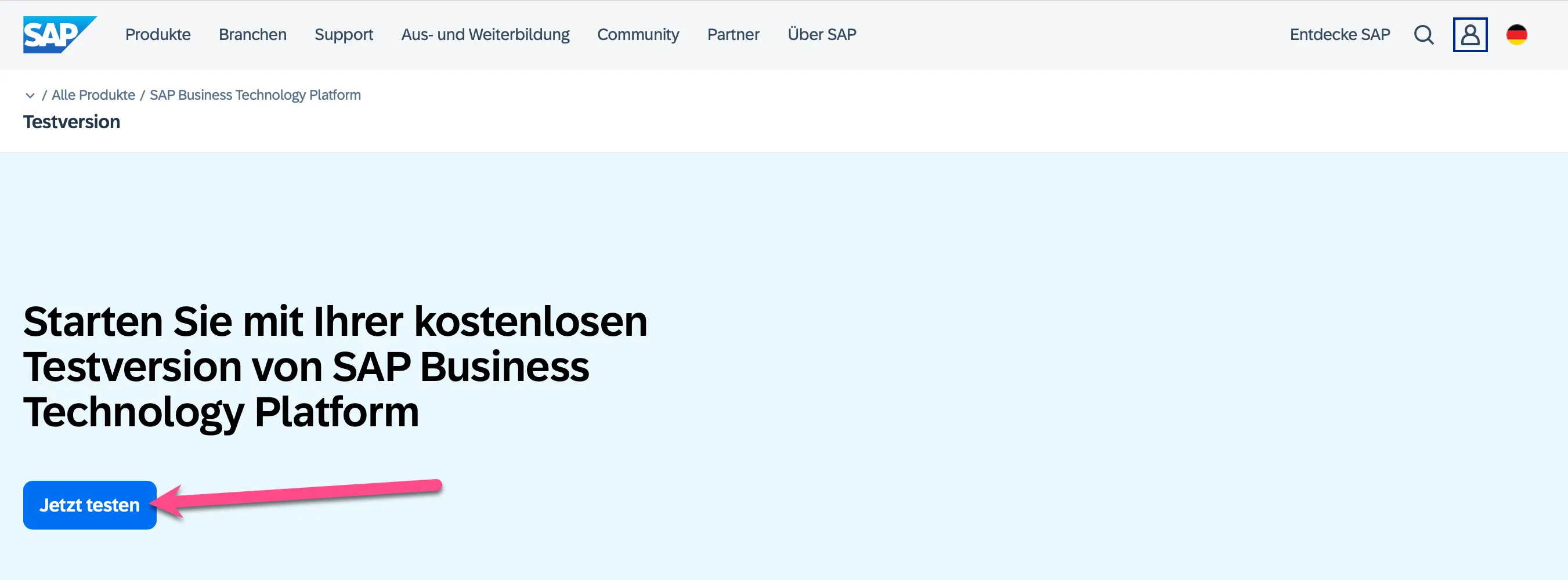Open the Community menu

638,35
